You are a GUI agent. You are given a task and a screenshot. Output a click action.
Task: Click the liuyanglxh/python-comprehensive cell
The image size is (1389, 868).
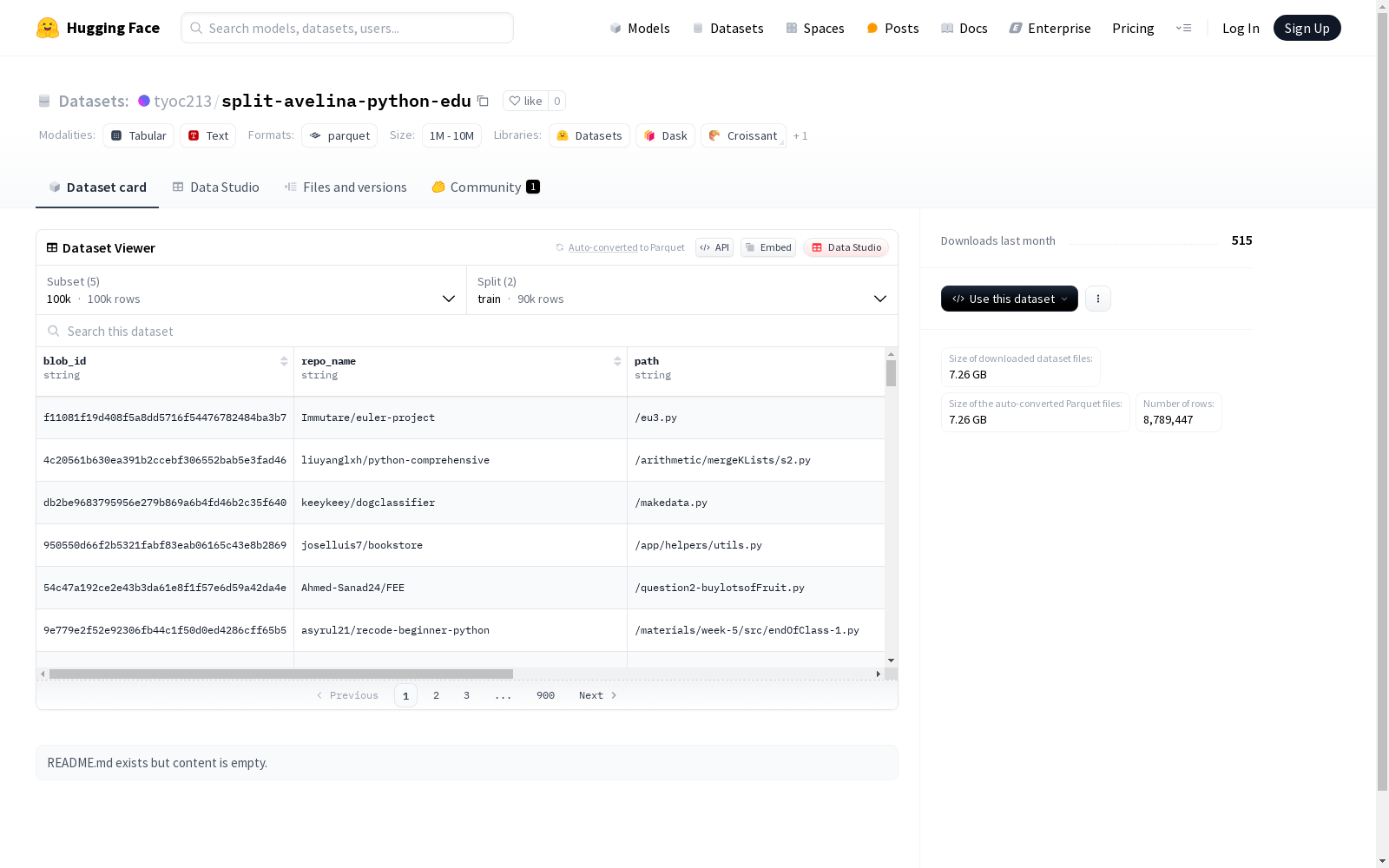click(x=460, y=460)
